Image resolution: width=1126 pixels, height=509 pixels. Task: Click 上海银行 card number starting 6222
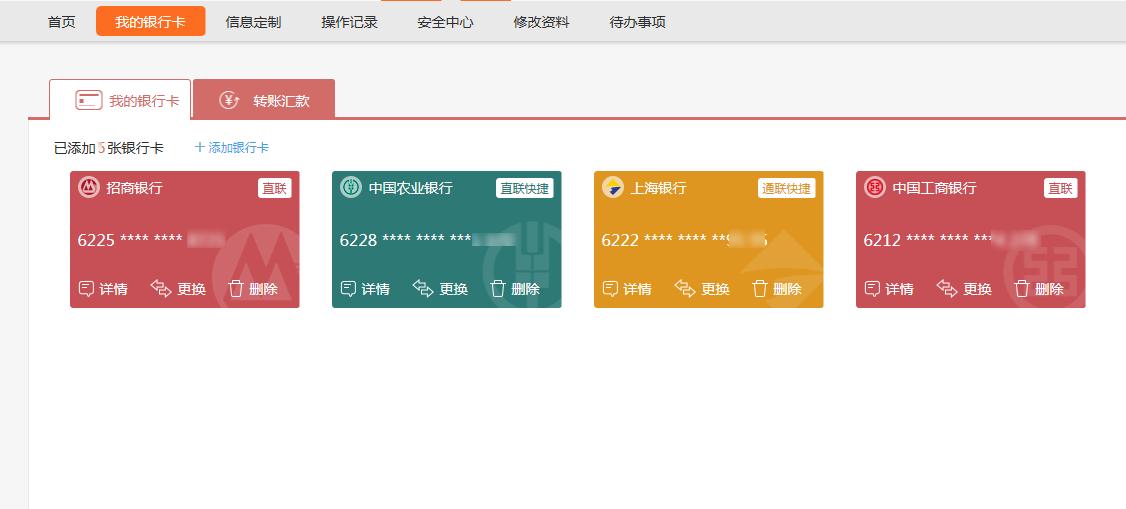[x=685, y=240]
